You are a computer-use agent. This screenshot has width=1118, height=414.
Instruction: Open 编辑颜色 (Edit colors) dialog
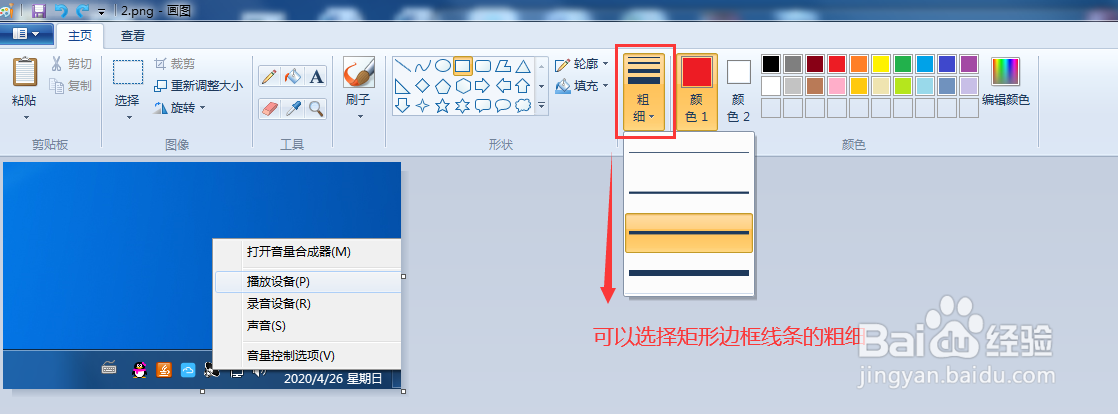click(x=1005, y=82)
